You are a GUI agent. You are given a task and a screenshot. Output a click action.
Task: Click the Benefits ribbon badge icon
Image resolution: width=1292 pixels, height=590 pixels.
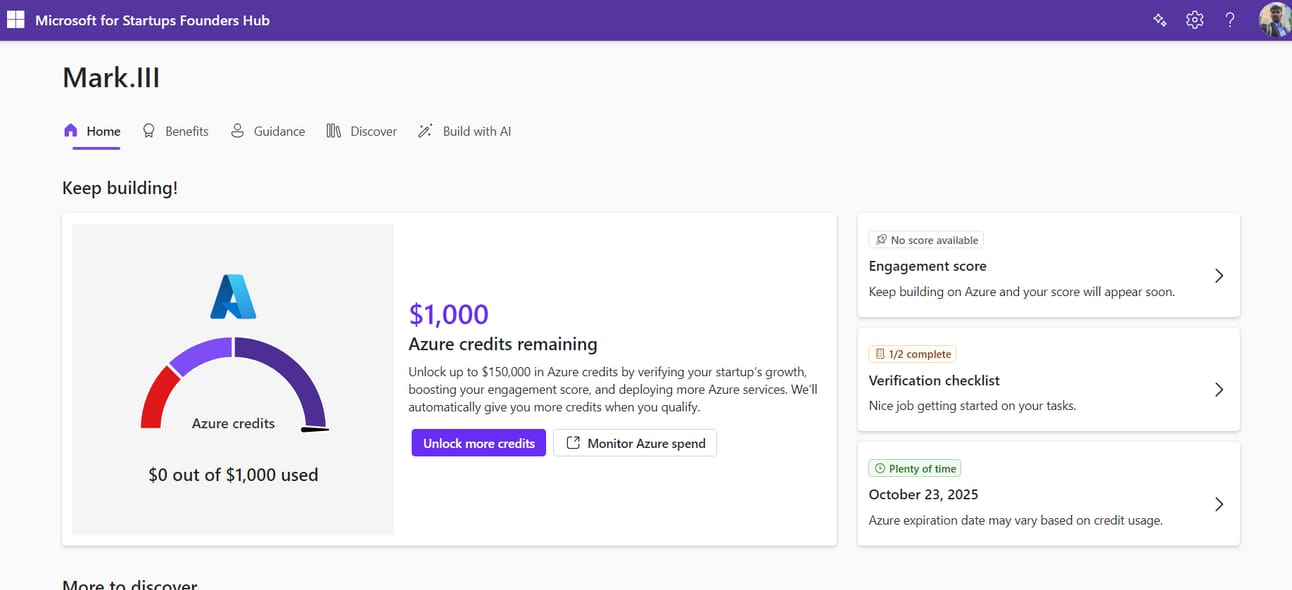click(149, 131)
